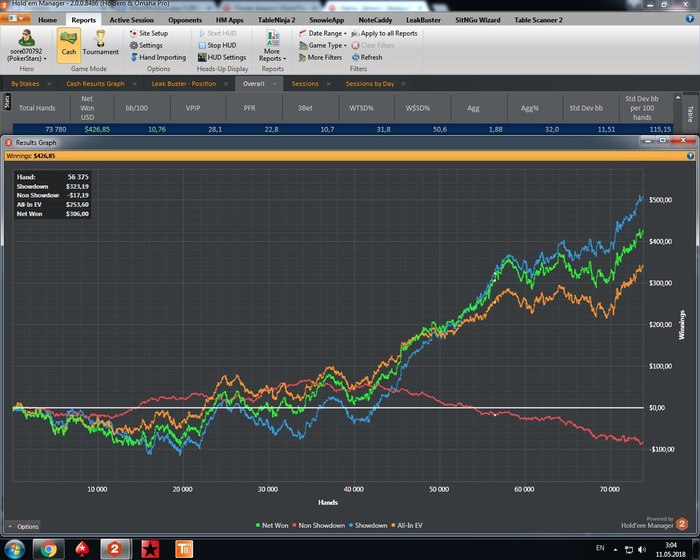Open the Windows Start menu
Screen dimensions: 700x560
coord(15,549)
